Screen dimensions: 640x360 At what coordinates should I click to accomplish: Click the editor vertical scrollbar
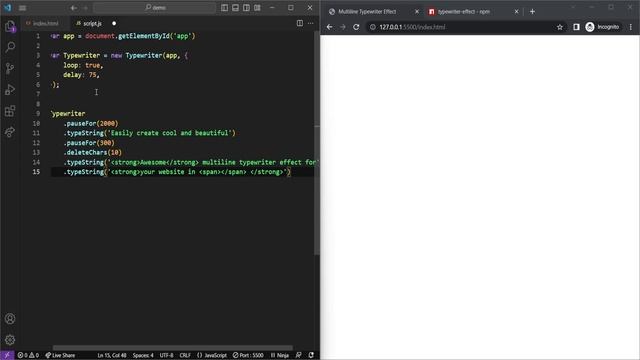(x=317, y=144)
